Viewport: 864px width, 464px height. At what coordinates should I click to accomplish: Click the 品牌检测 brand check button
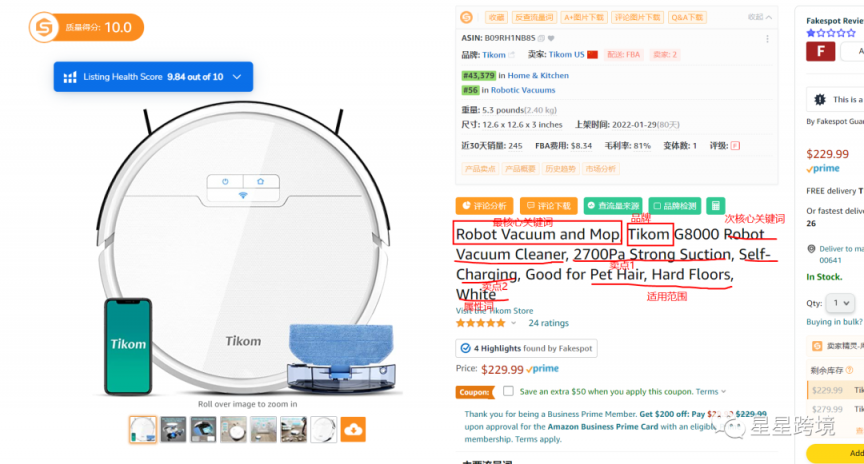point(674,206)
